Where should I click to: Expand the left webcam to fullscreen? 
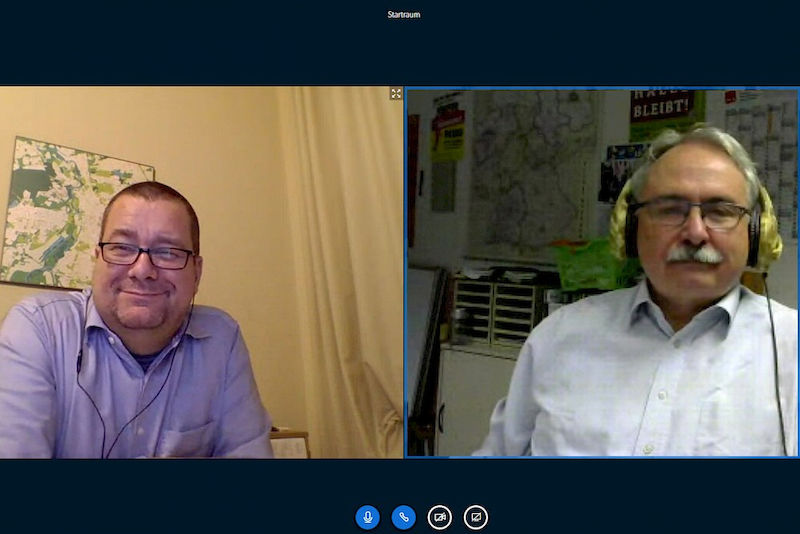click(396, 94)
